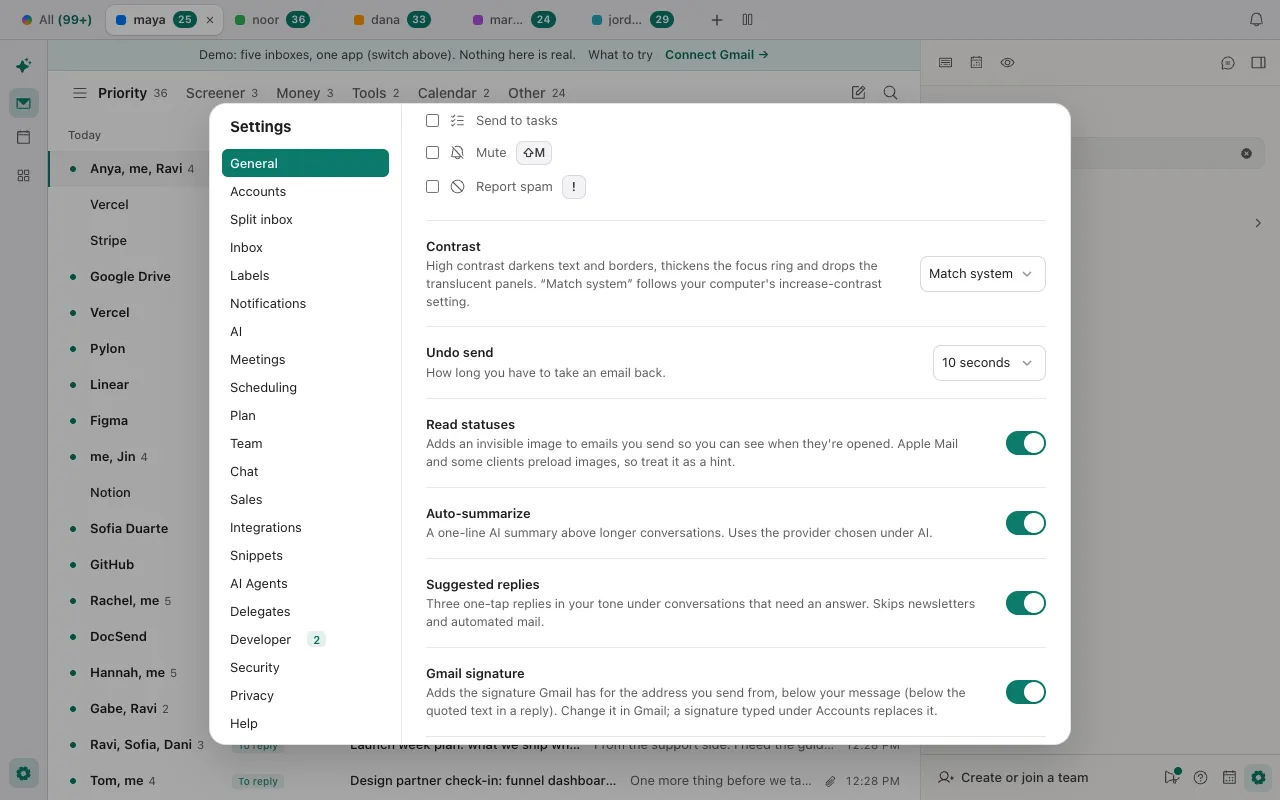The width and height of the screenshot is (1280, 800).
Task: Click the eye icon in the right panel
Action: [x=1007, y=63]
